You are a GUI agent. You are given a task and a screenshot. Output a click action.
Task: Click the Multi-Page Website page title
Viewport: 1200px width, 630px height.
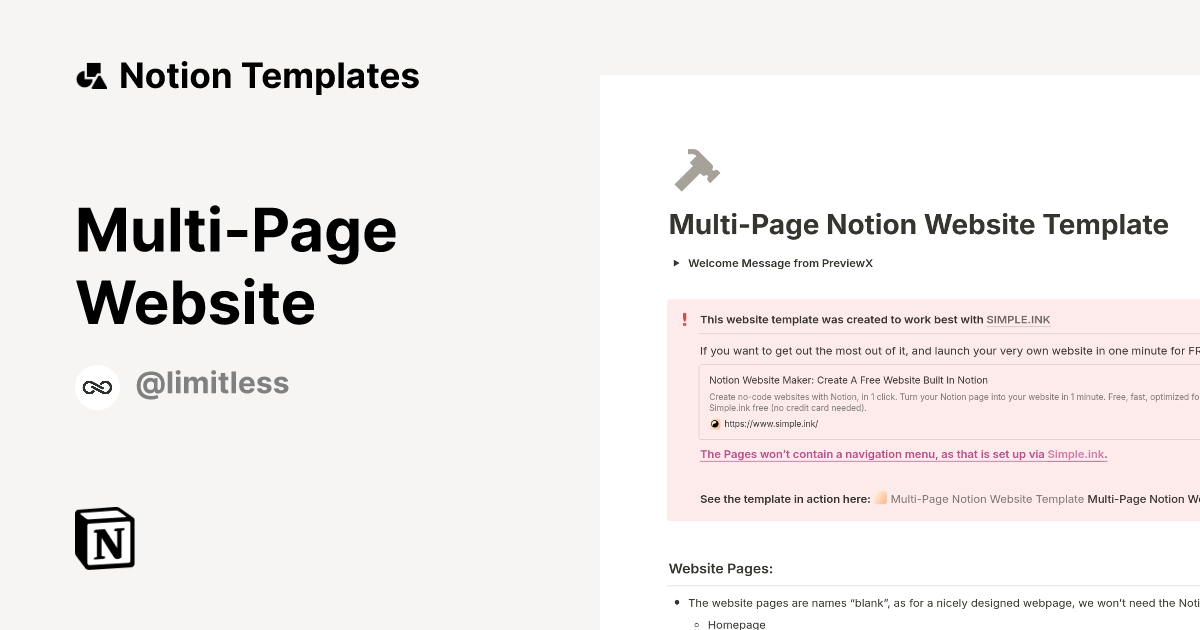[x=236, y=265]
